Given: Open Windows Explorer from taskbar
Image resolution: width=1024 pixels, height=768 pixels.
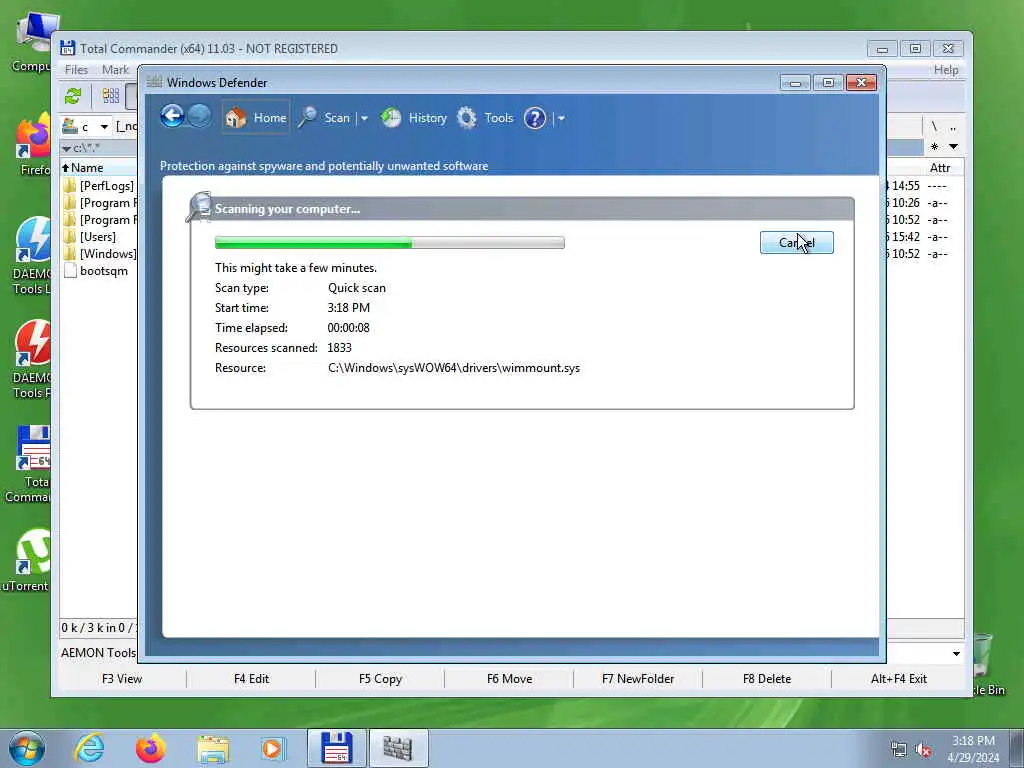Looking at the screenshot, I should [213, 749].
